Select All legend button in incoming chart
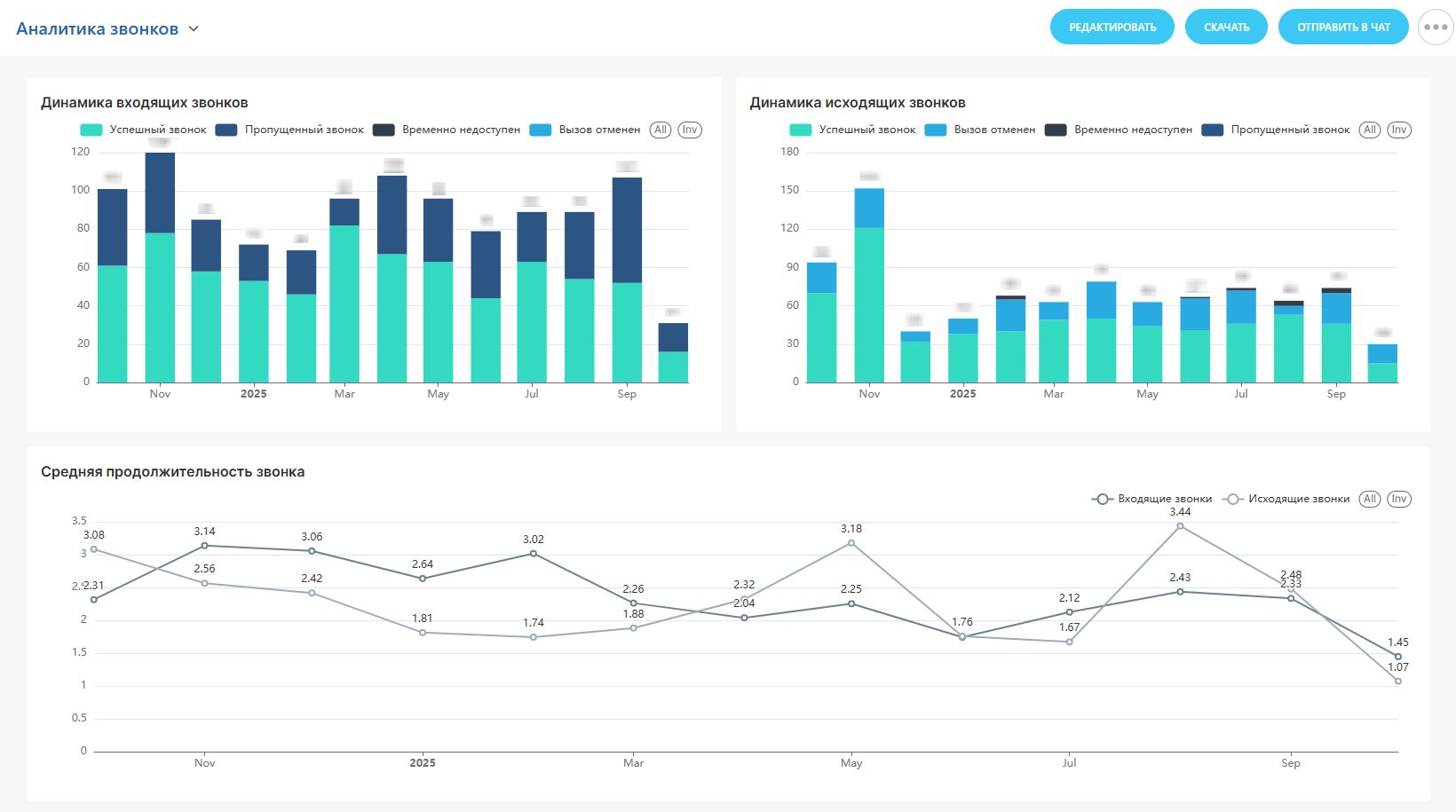The width and height of the screenshot is (1456, 812). pos(660,130)
